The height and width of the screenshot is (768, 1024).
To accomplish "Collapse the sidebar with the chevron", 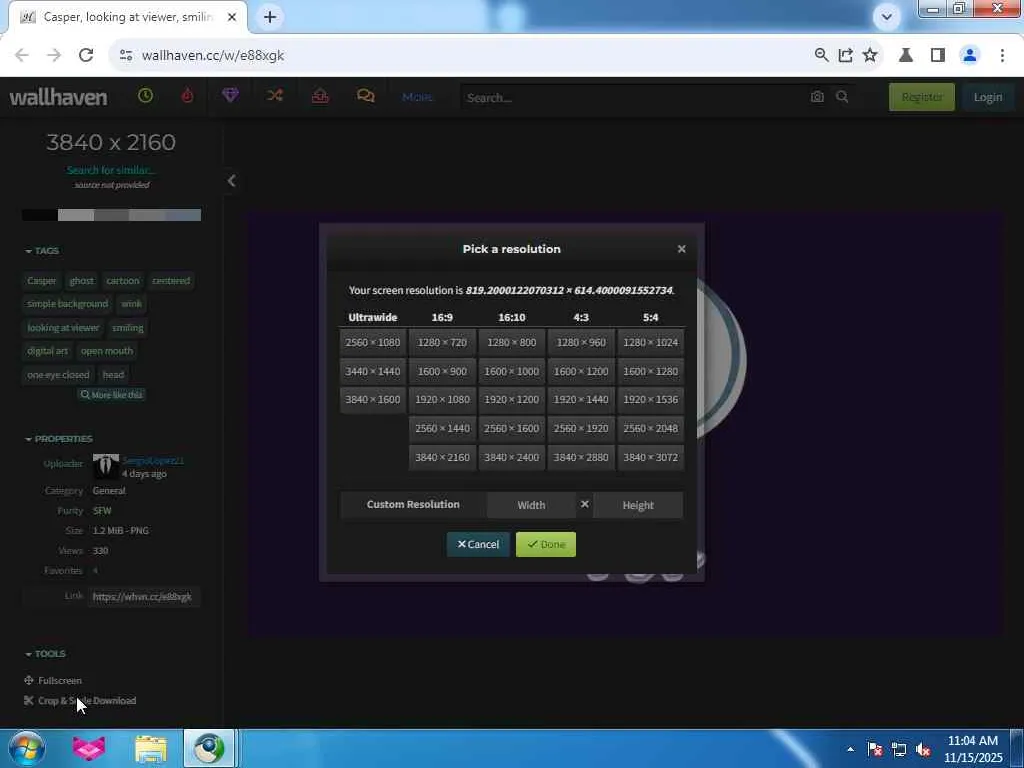I will pyautogui.click(x=231, y=181).
